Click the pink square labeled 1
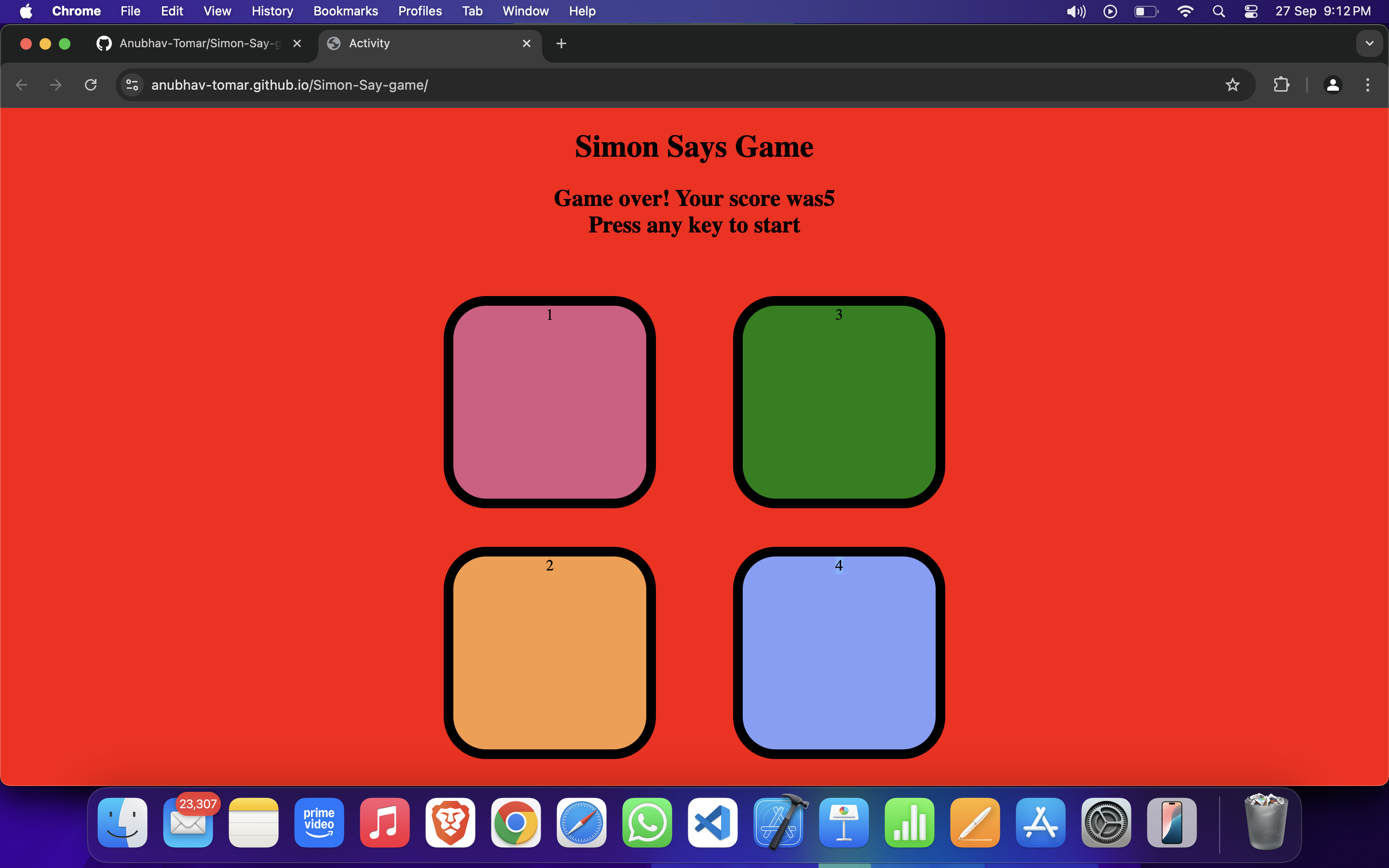The width and height of the screenshot is (1389, 868). [549, 402]
